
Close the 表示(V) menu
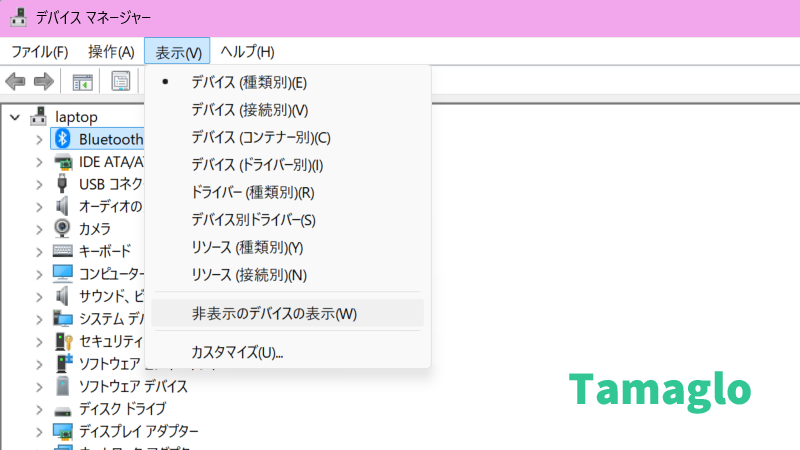pos(177,52)
